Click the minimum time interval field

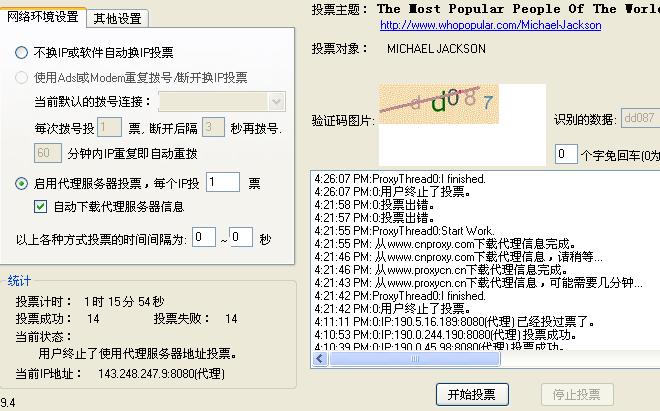(204, 238)
